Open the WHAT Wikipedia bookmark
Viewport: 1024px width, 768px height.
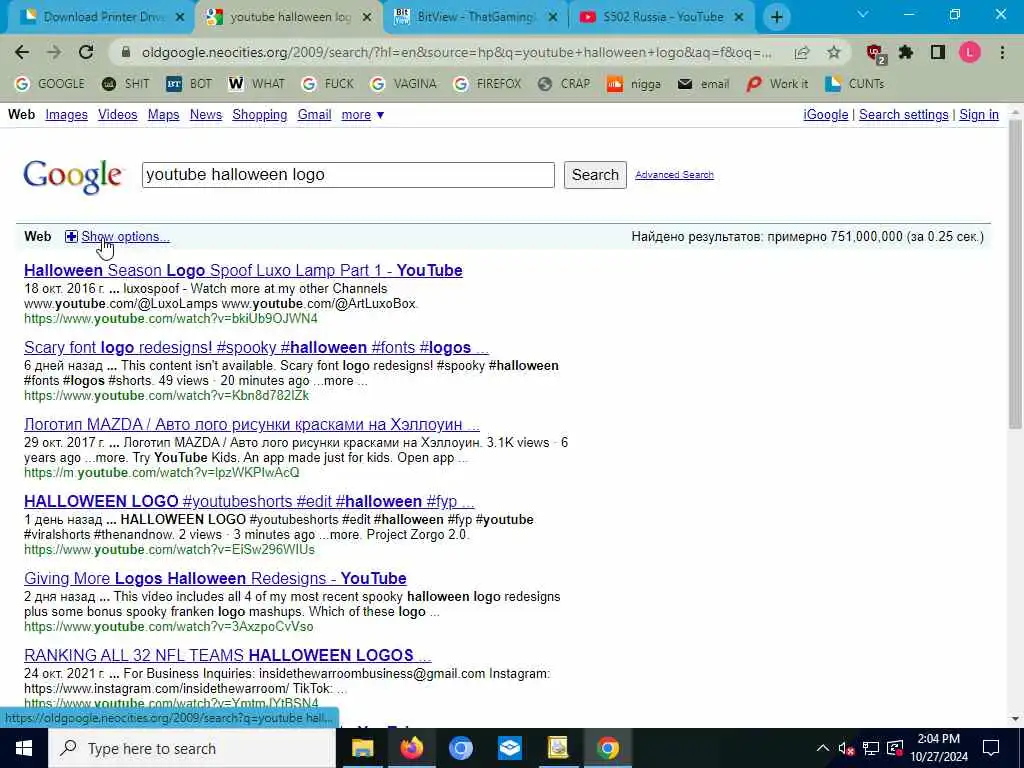257,84
